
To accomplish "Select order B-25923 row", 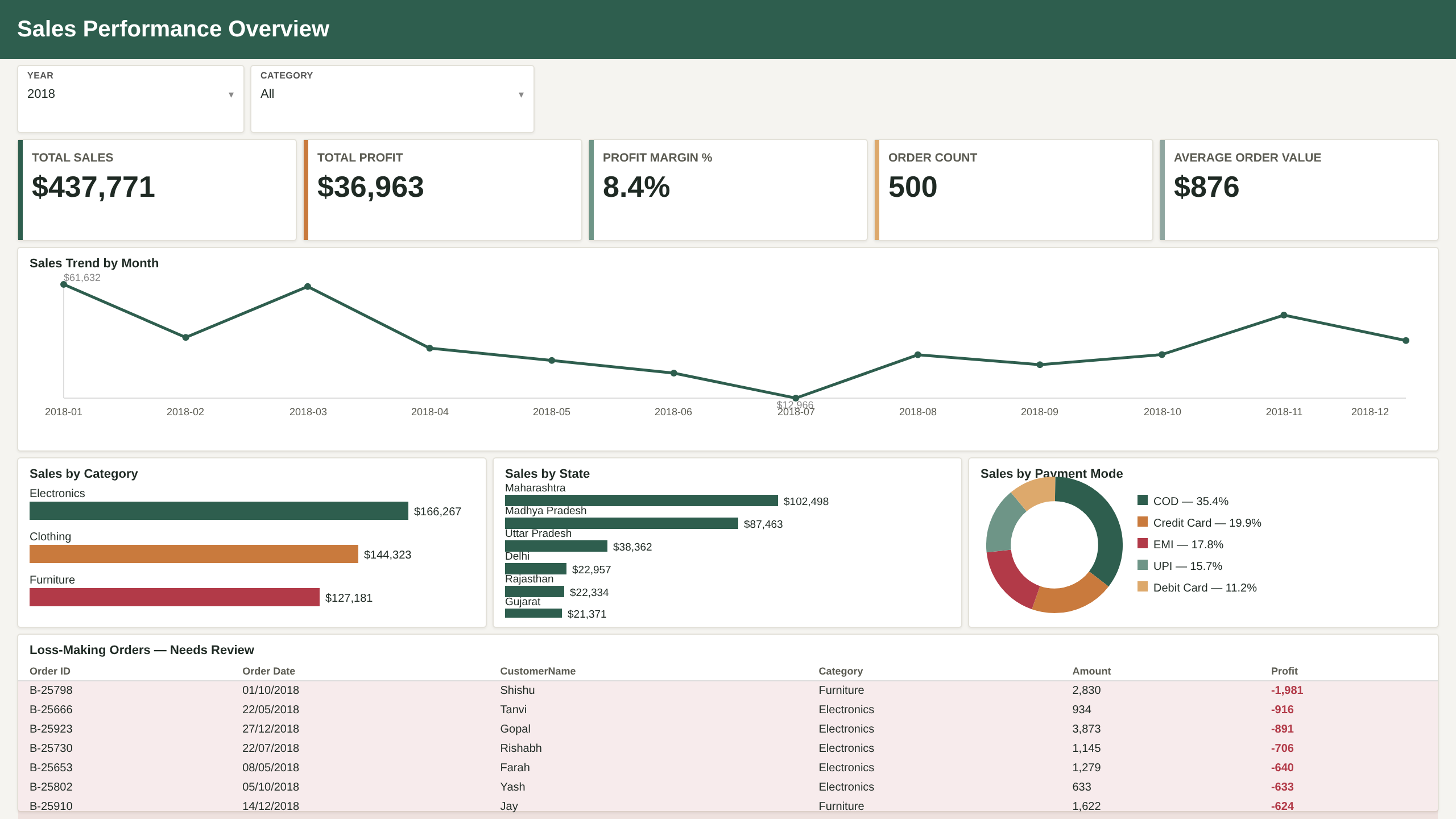I will point(728,729).
